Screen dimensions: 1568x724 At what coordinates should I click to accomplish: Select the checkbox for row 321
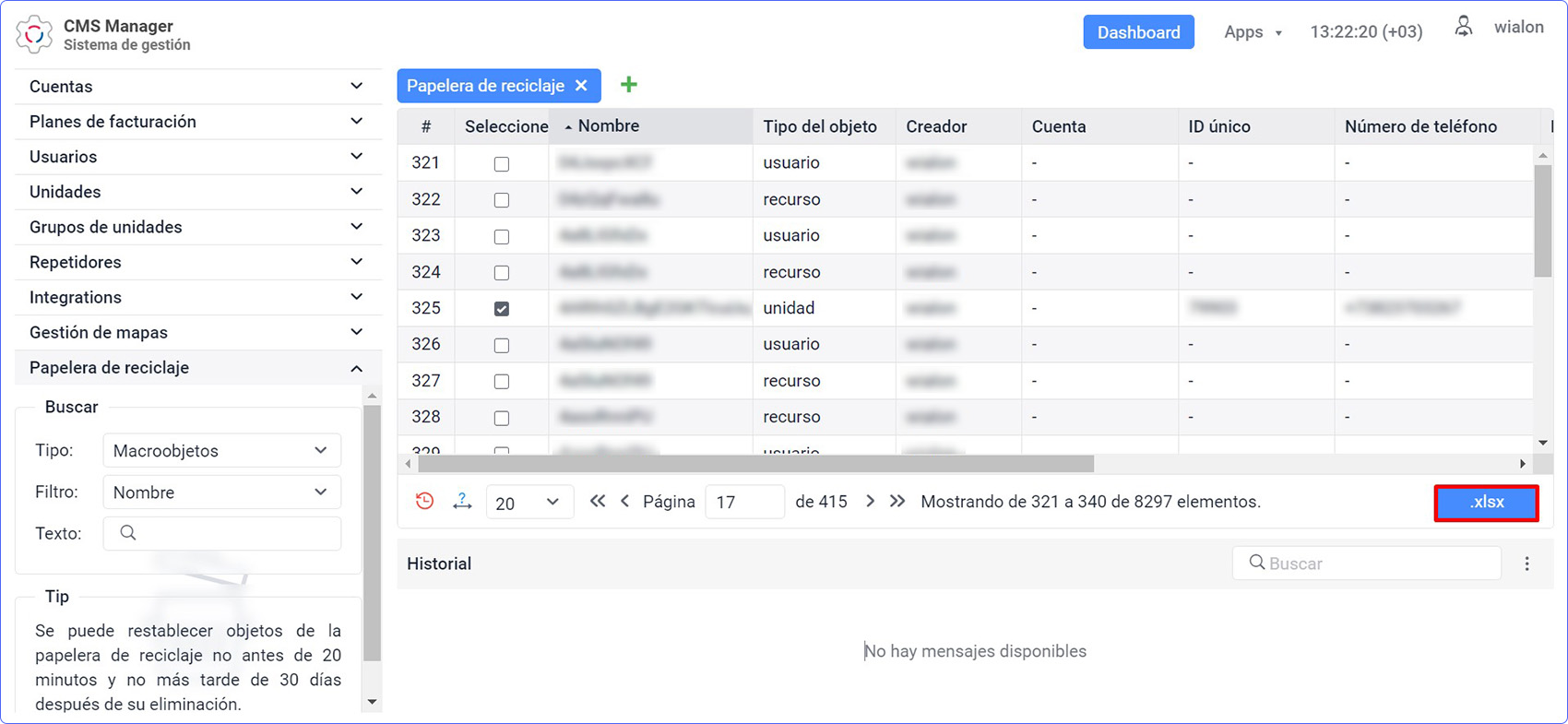point(502,164)
